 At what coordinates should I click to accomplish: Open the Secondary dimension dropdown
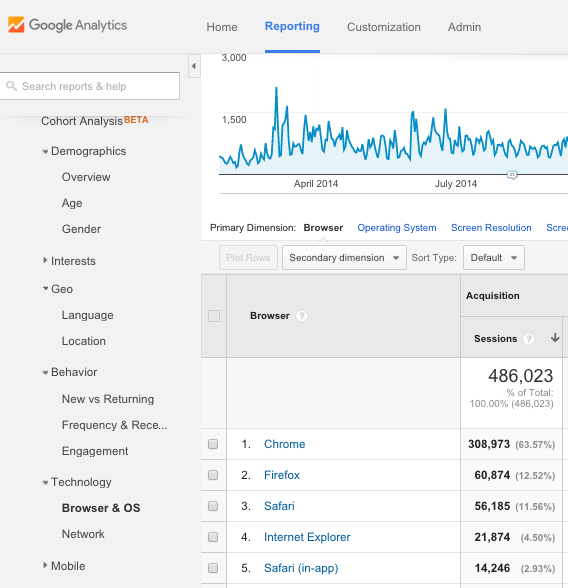[344, 258]
